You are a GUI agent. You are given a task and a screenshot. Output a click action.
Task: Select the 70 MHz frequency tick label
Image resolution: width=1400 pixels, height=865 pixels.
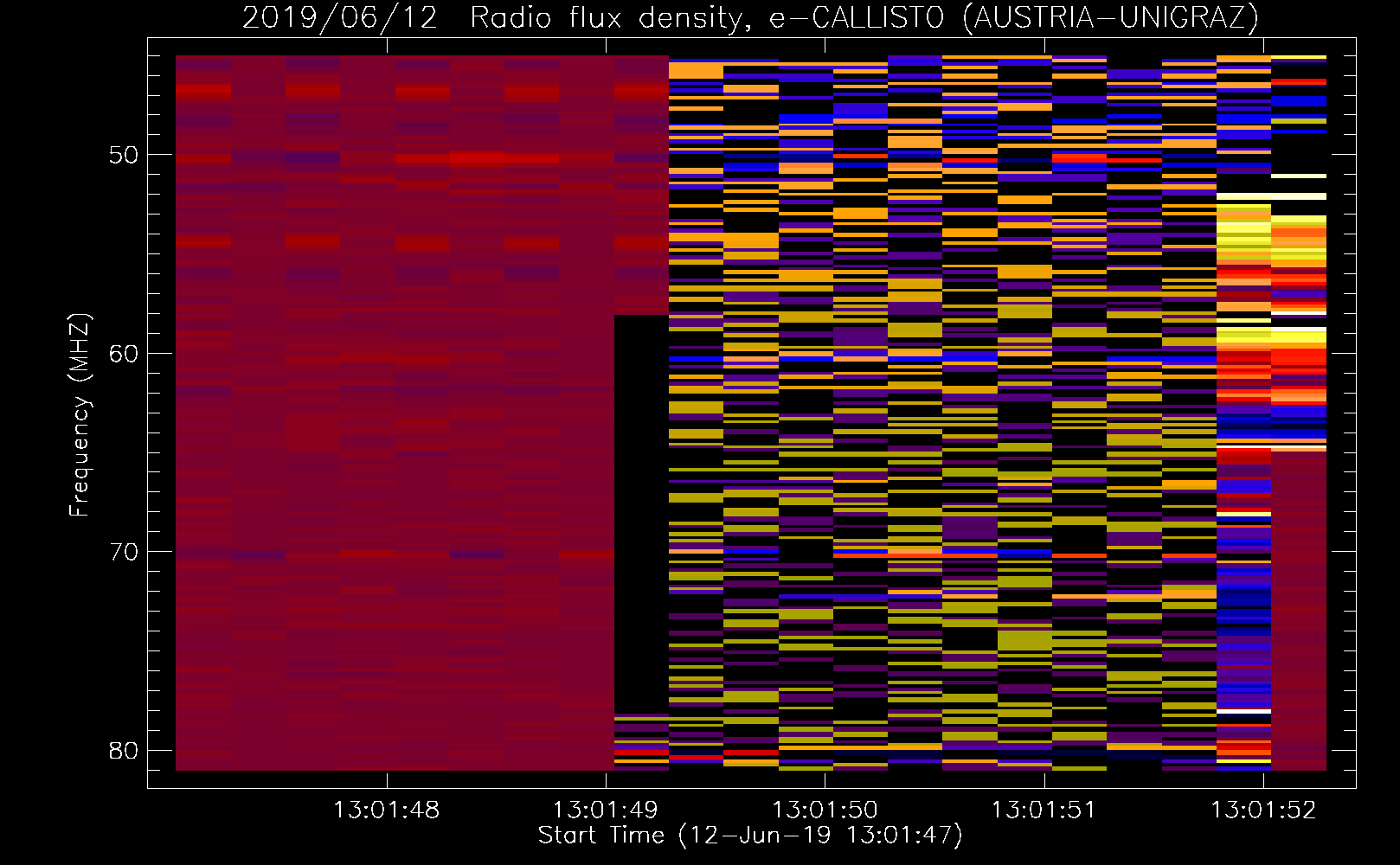click(124, 552)
